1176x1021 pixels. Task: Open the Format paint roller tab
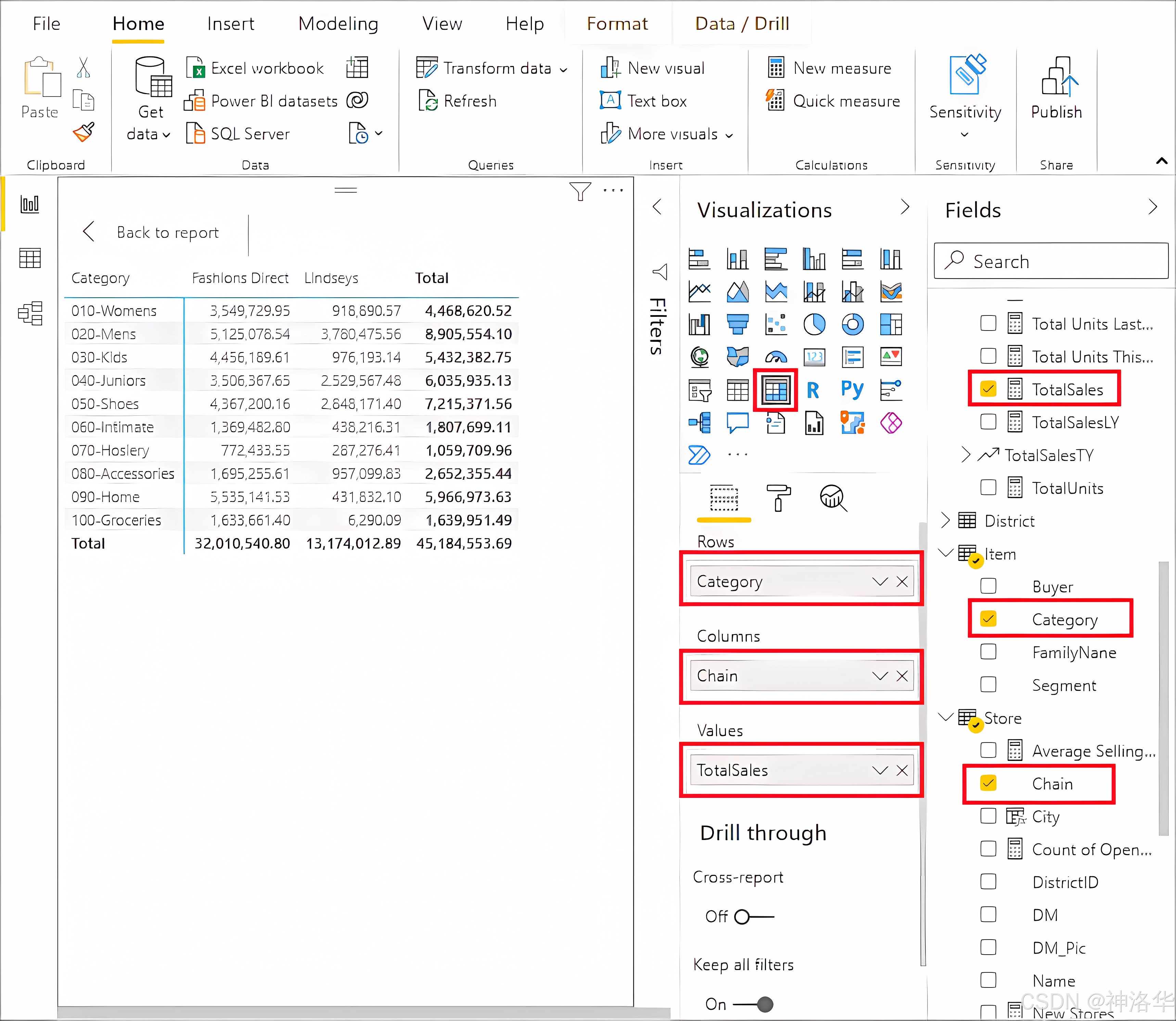[x=778, y=497]
